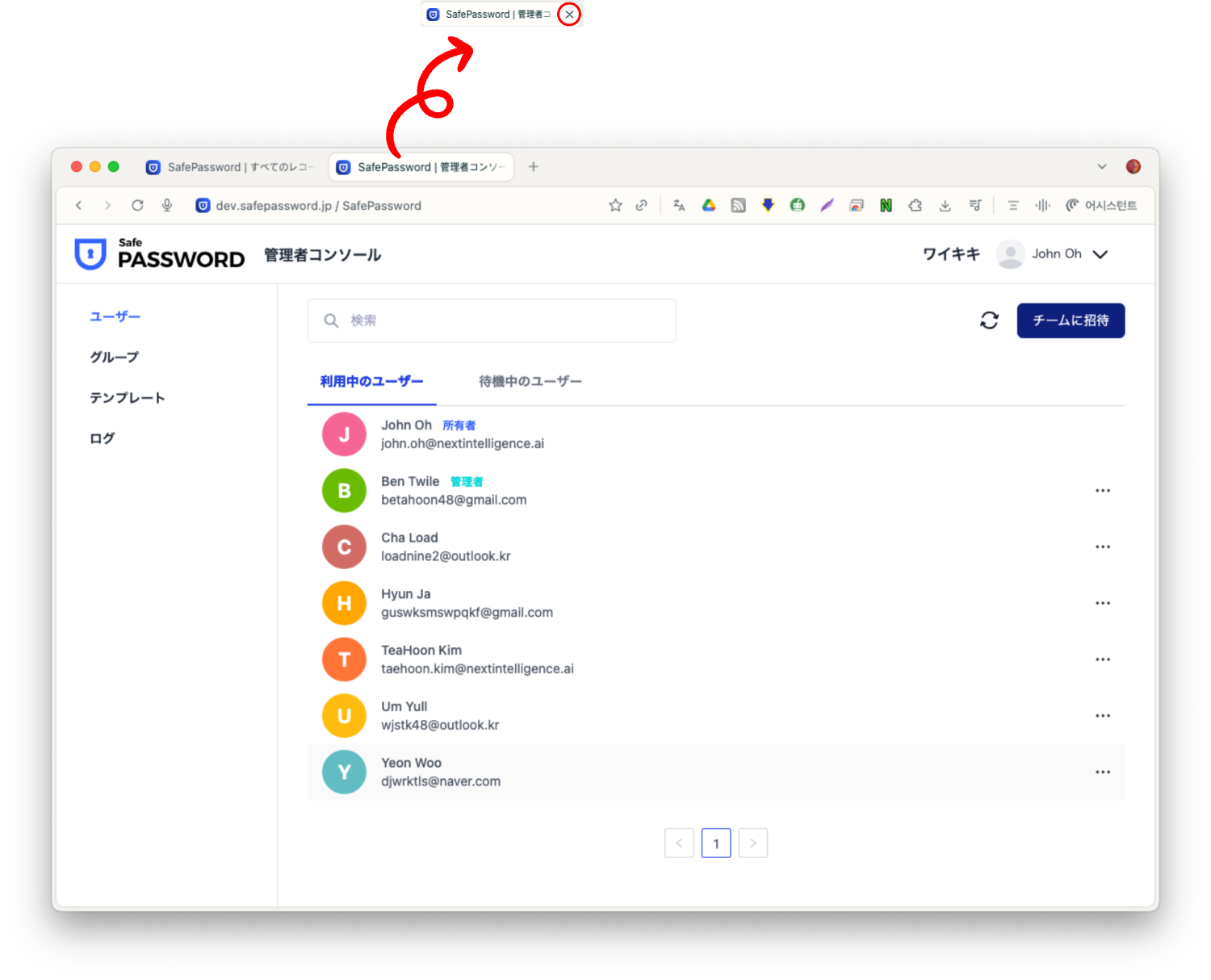Open options menu for Cha Load

pos(1102,547)
